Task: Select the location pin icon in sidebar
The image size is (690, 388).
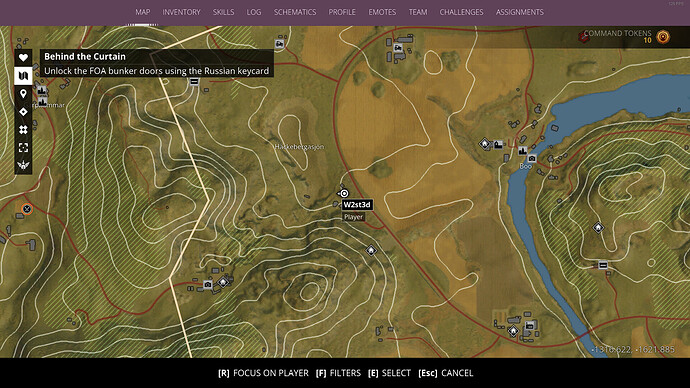Action: [23, 94]
